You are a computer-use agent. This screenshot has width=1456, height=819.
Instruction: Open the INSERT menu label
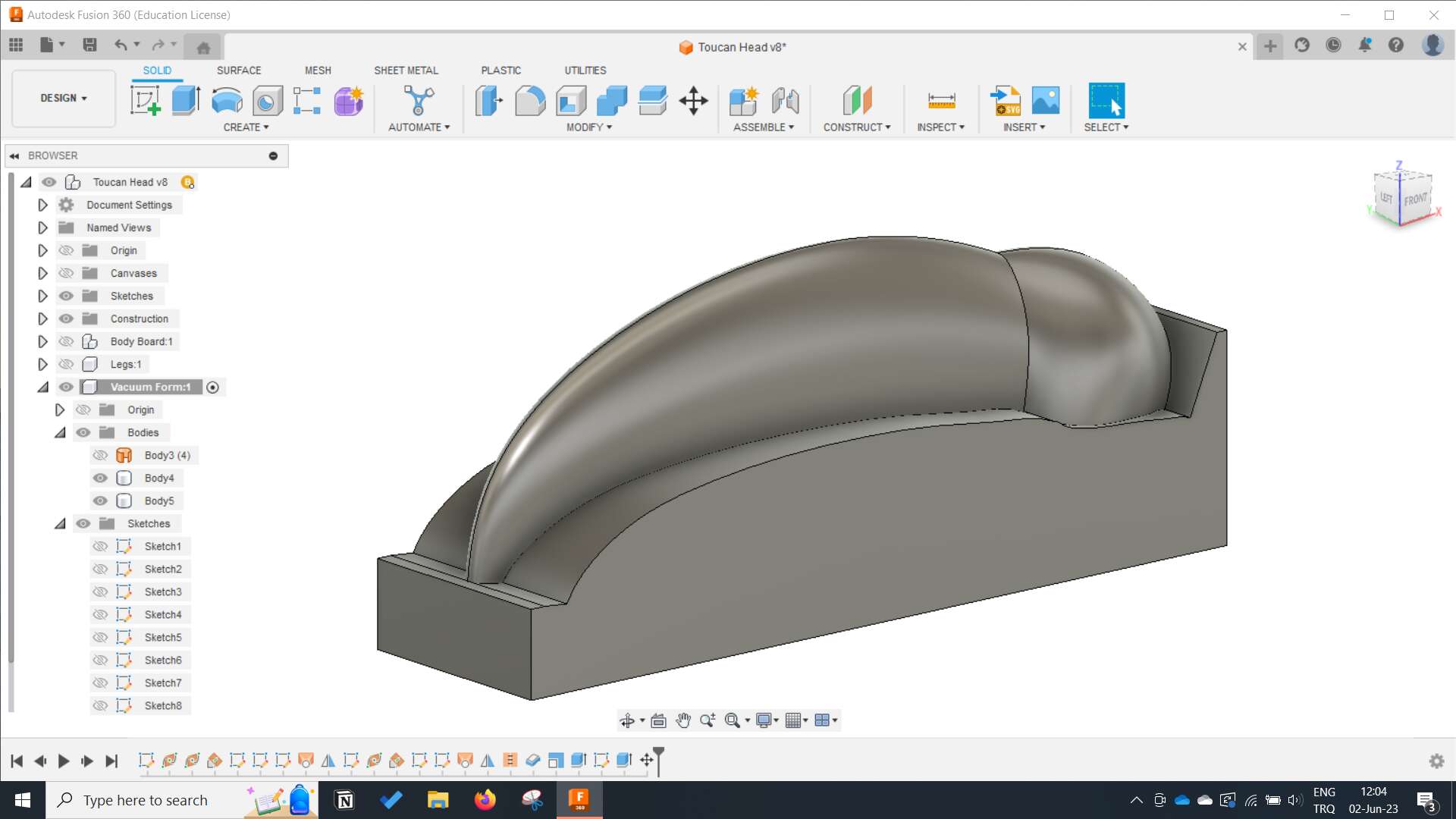pyautogui.click(x=1024, y=127)
